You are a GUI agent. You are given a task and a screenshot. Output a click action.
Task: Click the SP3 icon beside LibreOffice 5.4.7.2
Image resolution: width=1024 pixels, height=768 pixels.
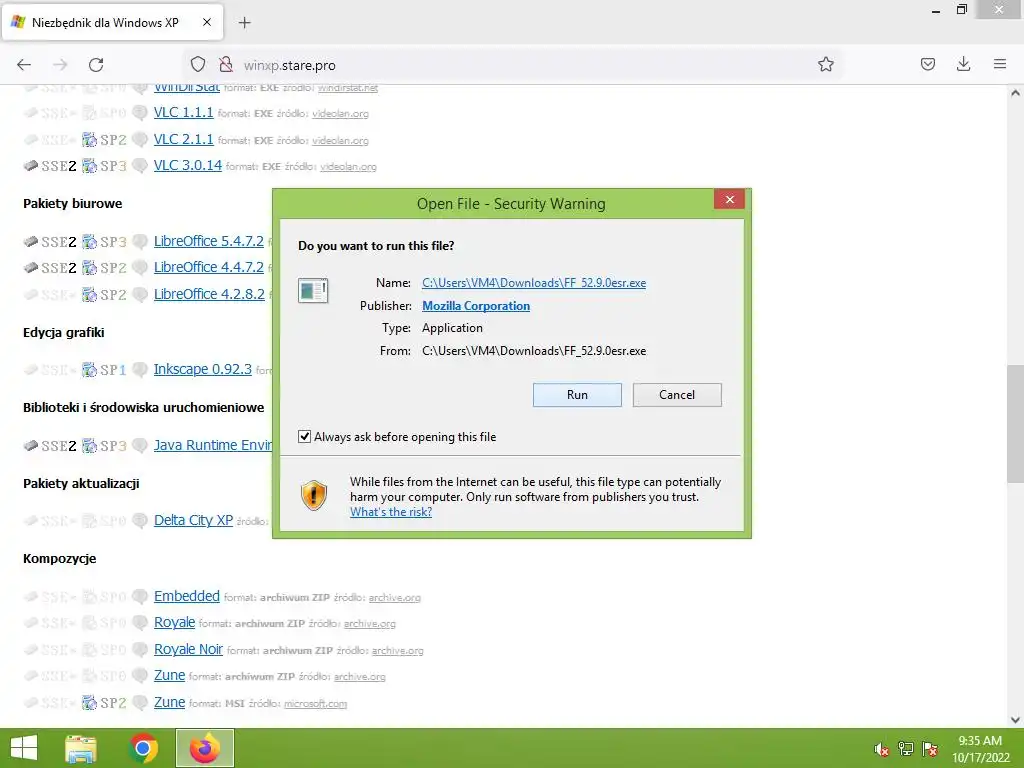point(104,242)
